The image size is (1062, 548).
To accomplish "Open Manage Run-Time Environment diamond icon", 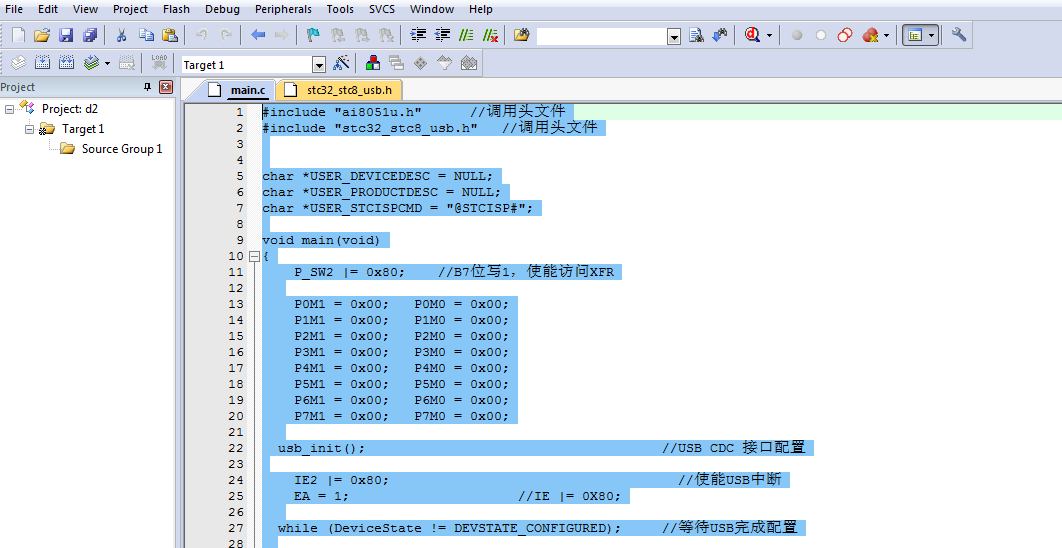I will [420, 64].
